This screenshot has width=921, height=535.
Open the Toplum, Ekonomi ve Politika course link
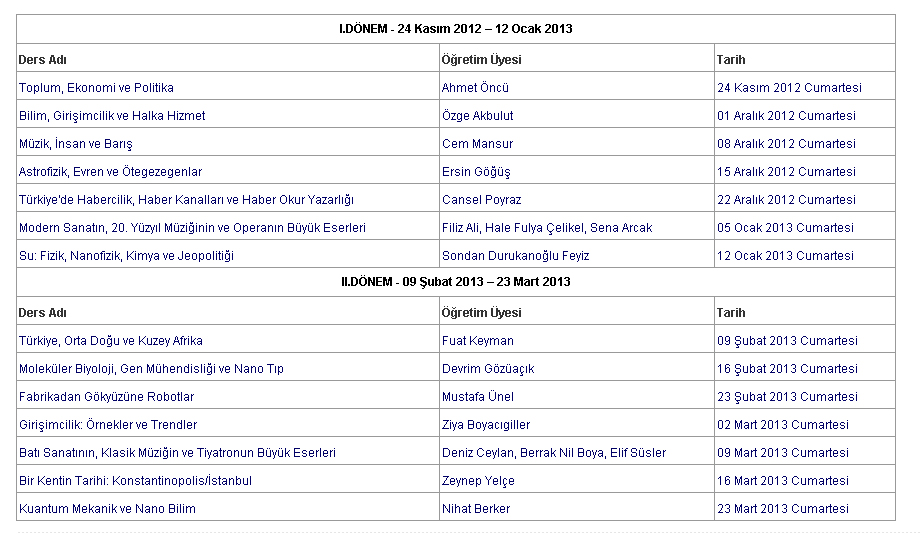pos(96,88)
